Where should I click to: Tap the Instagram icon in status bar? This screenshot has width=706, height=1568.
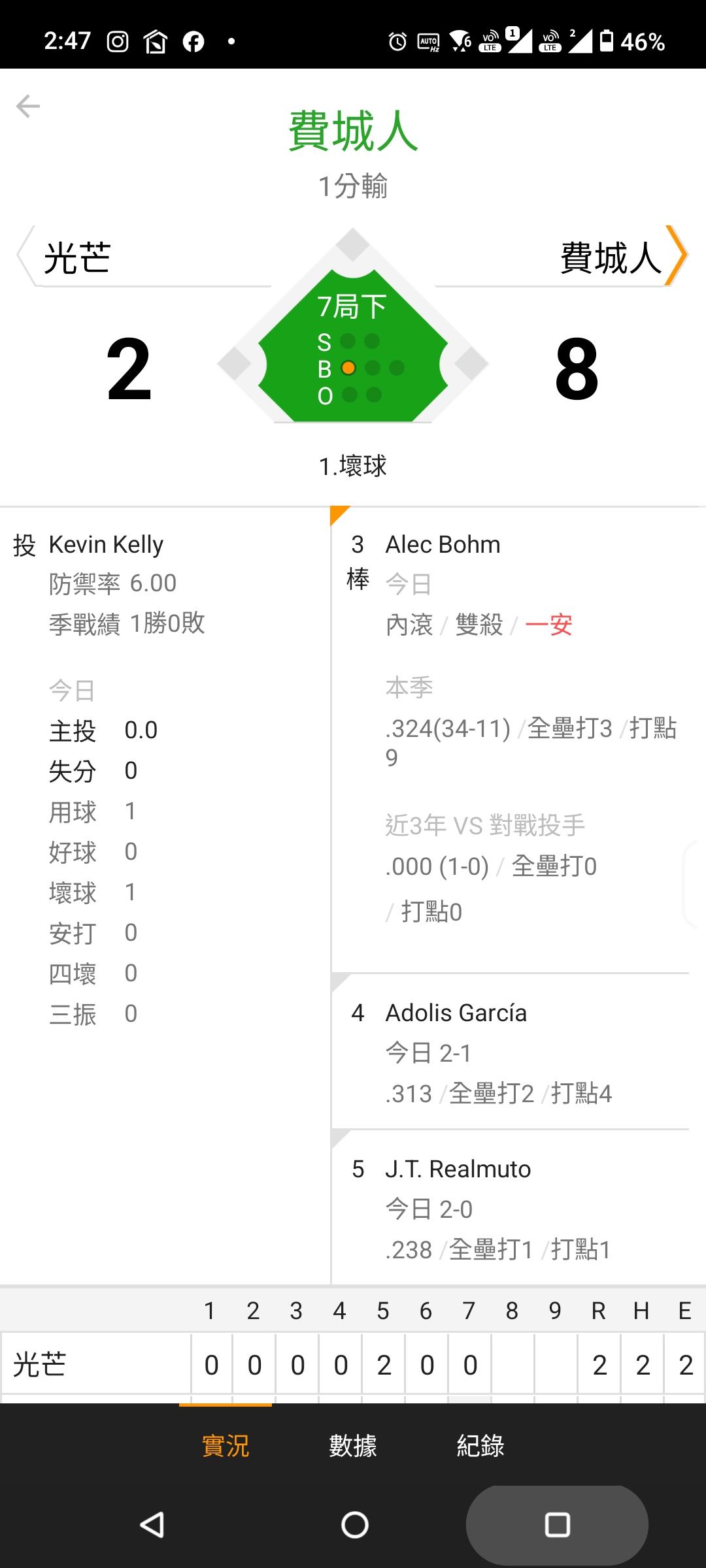(x=118, y=42)
